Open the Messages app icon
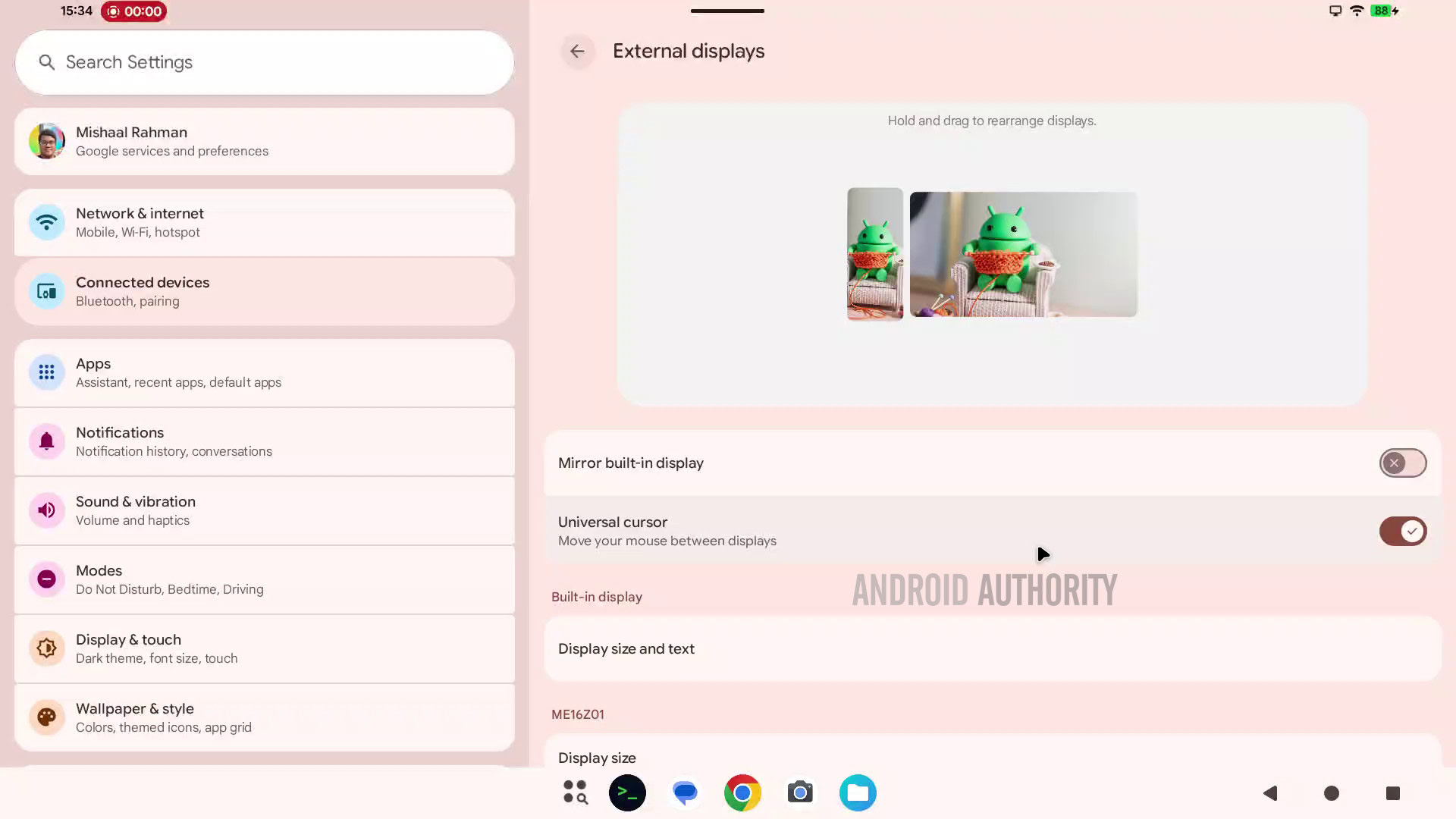1456x819 pixels. [685, 792]
